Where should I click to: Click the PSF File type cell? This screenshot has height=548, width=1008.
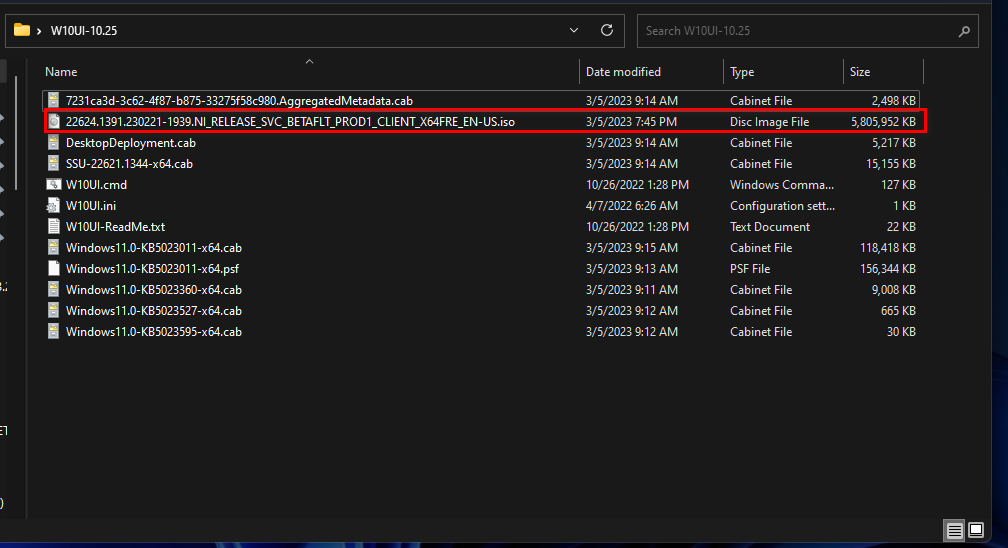coord(750,269)
